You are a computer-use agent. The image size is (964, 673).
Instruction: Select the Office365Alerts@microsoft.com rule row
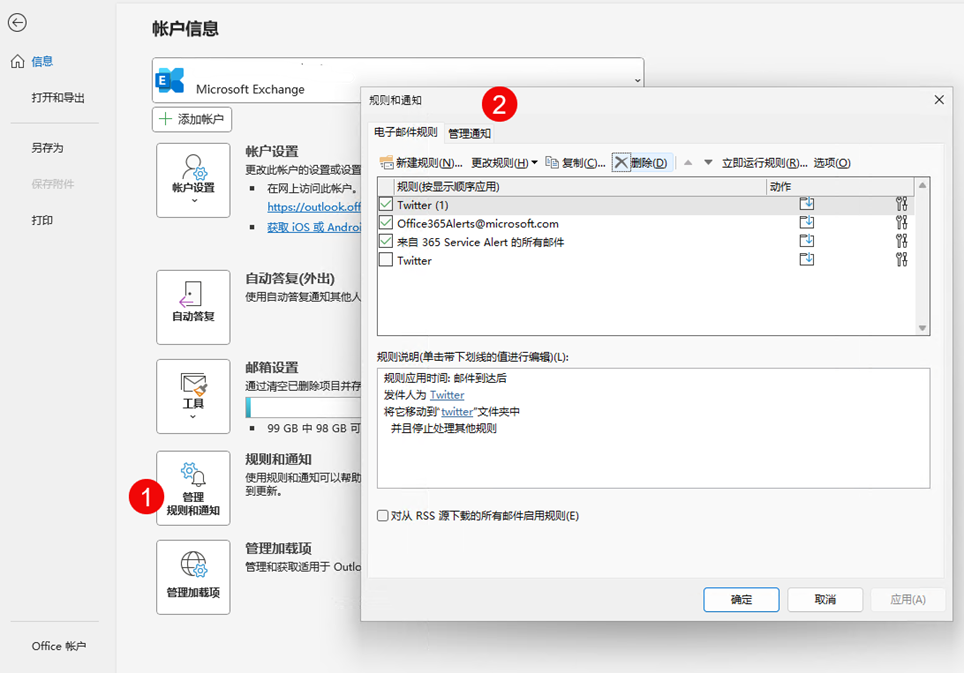click(x=646, y=223)
